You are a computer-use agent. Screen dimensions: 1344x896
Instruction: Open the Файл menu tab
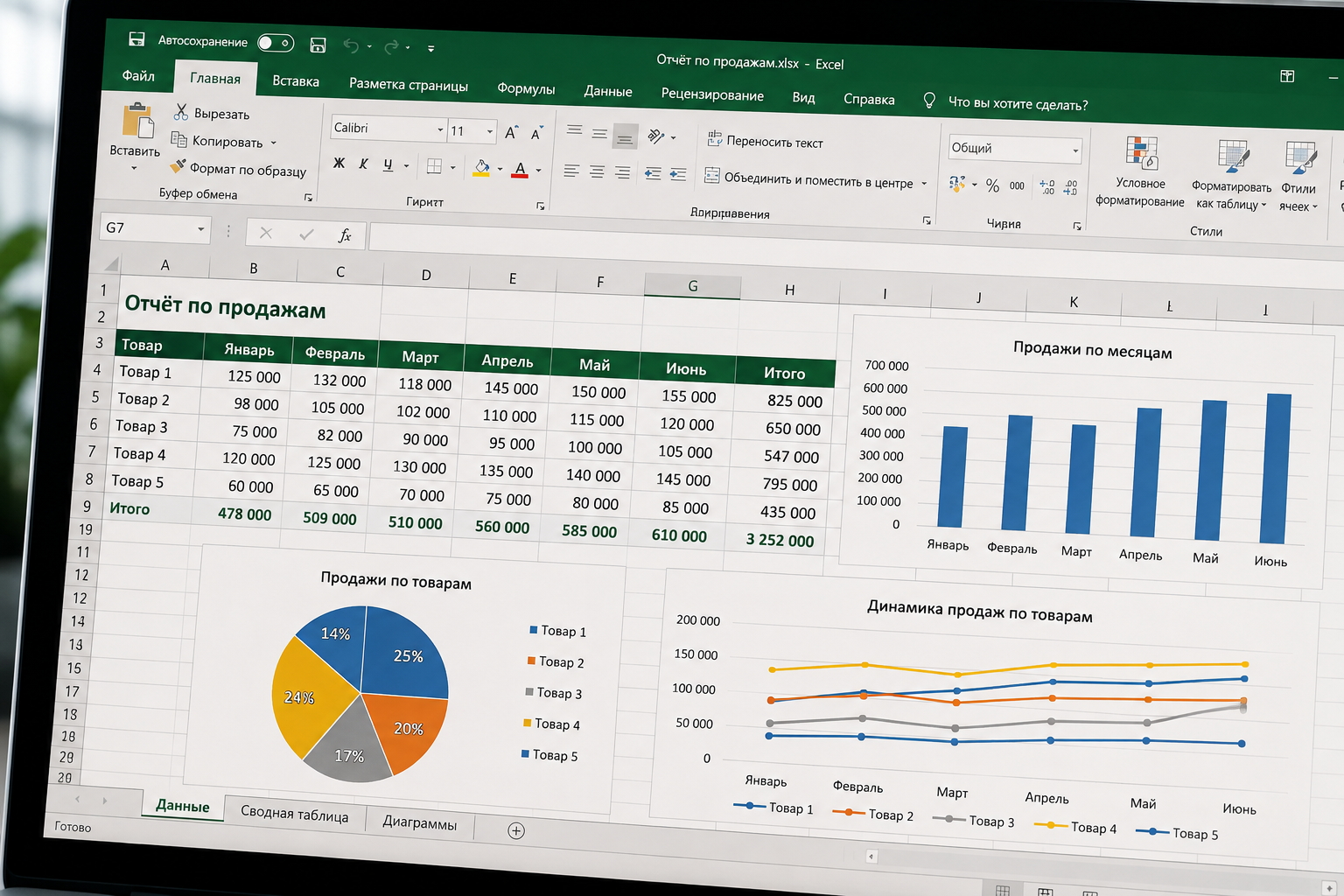pos(138,76)
